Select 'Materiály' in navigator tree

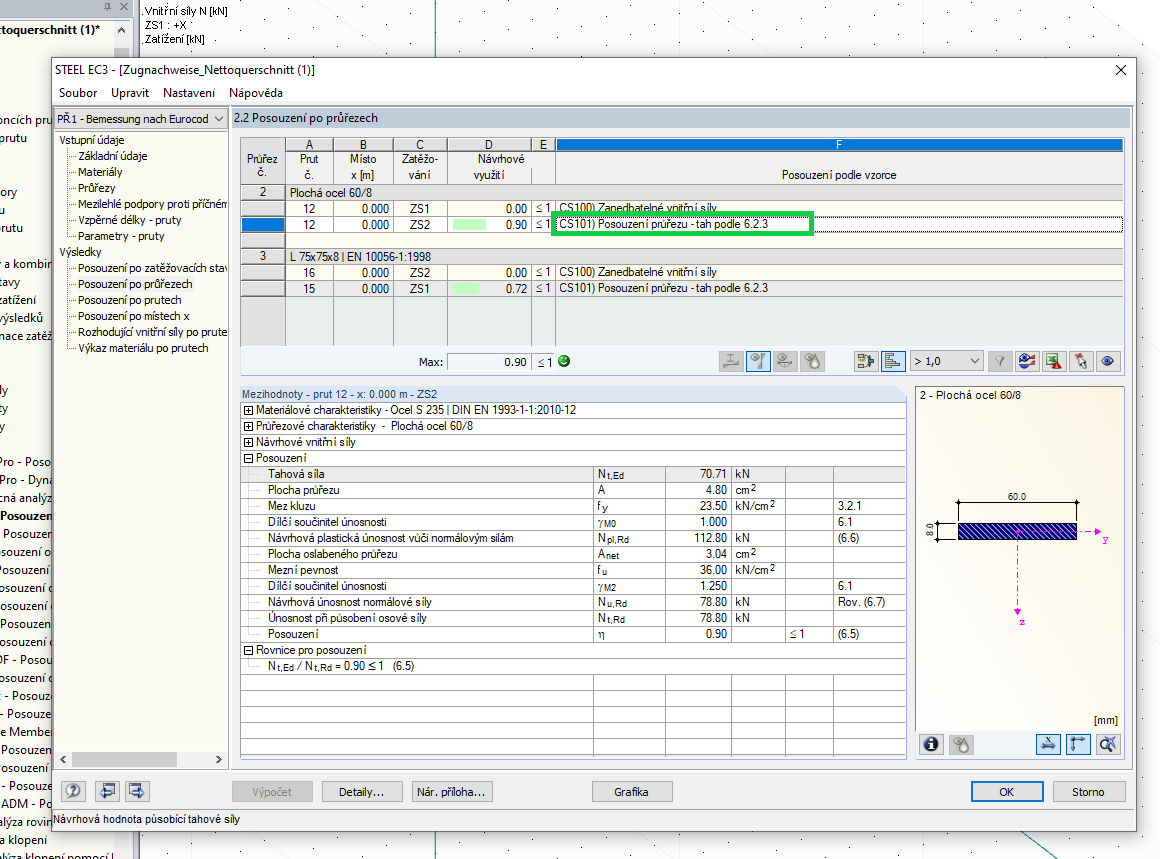click(x=100, y=172)
